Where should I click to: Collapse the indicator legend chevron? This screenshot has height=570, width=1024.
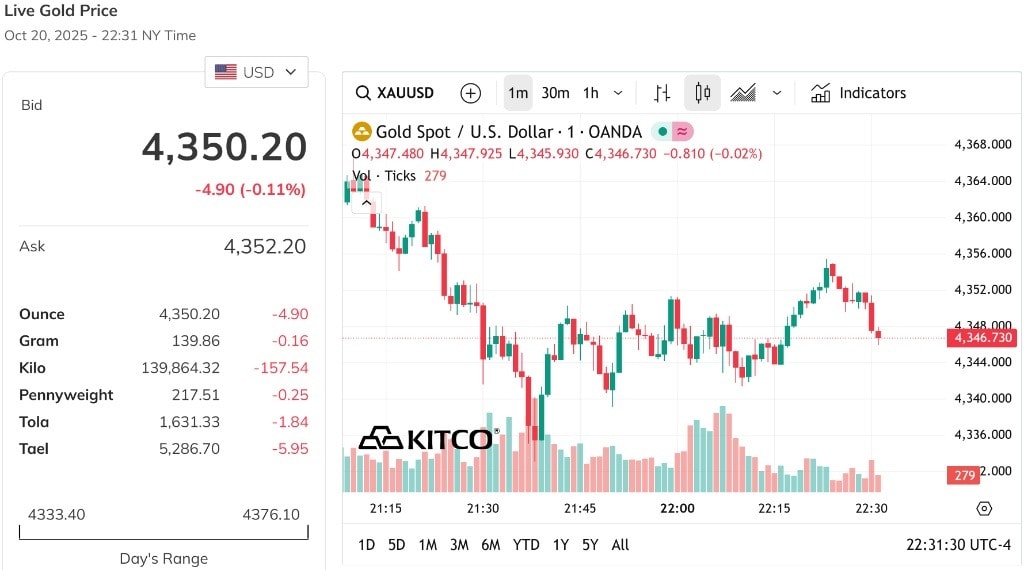pyautogui.click(x=366, y=202)
